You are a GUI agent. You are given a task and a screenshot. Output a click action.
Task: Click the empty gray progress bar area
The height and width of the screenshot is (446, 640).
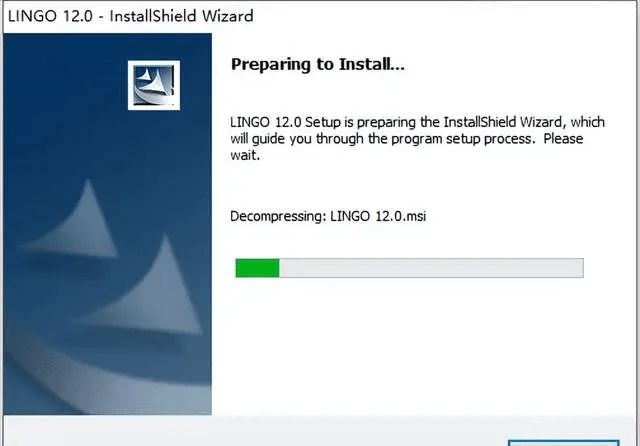(431, 268)
